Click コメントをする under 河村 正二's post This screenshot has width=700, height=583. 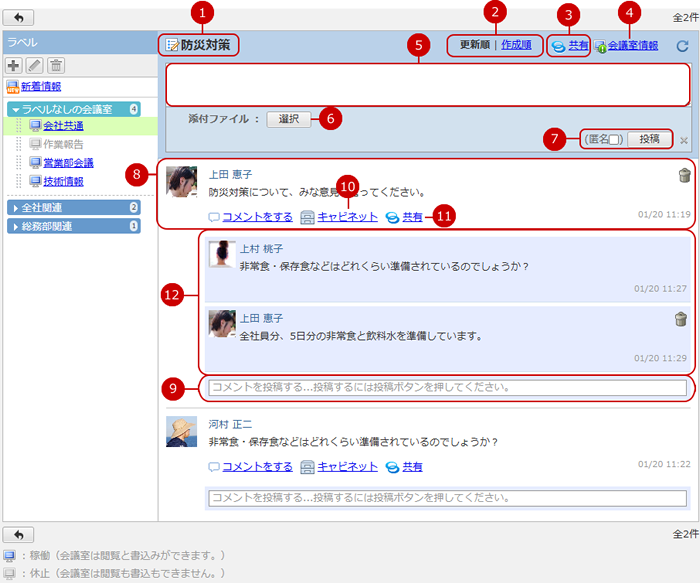click(x=258, y=467)
